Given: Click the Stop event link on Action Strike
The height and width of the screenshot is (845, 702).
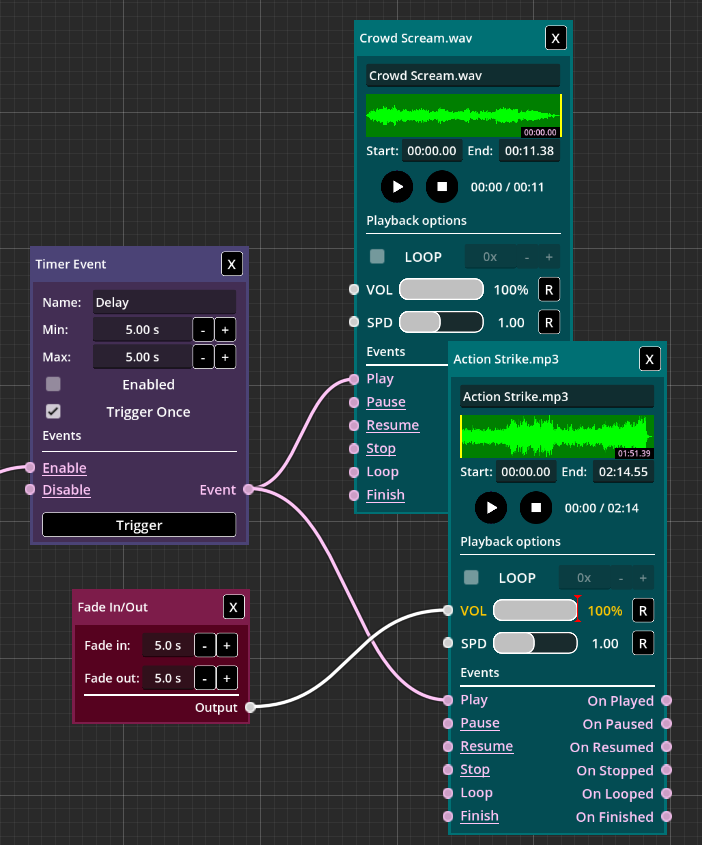Looking at the screenshot, I should 475,769.
